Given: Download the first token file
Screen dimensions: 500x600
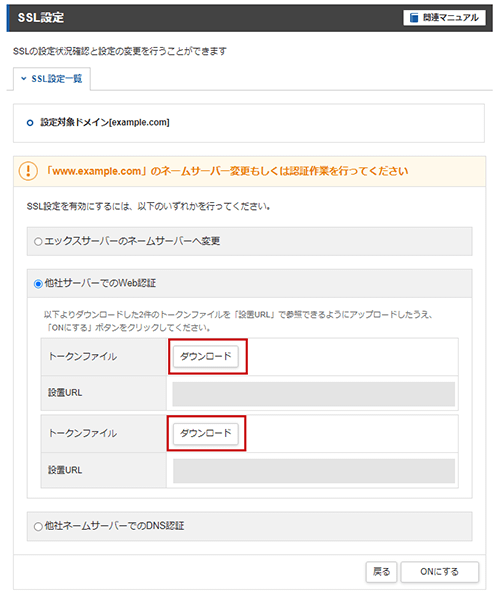Looking at the screenshot, I should click(206, 357).
